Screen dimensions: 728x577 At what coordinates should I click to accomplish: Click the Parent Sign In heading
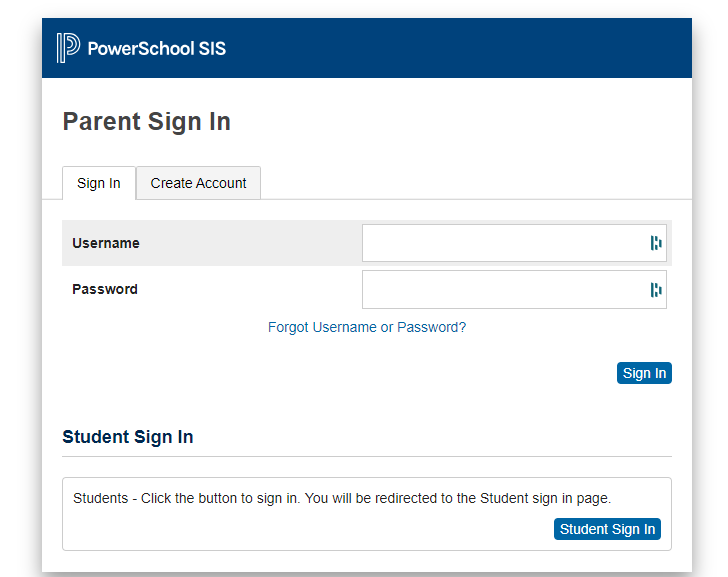tap(147, 122)
